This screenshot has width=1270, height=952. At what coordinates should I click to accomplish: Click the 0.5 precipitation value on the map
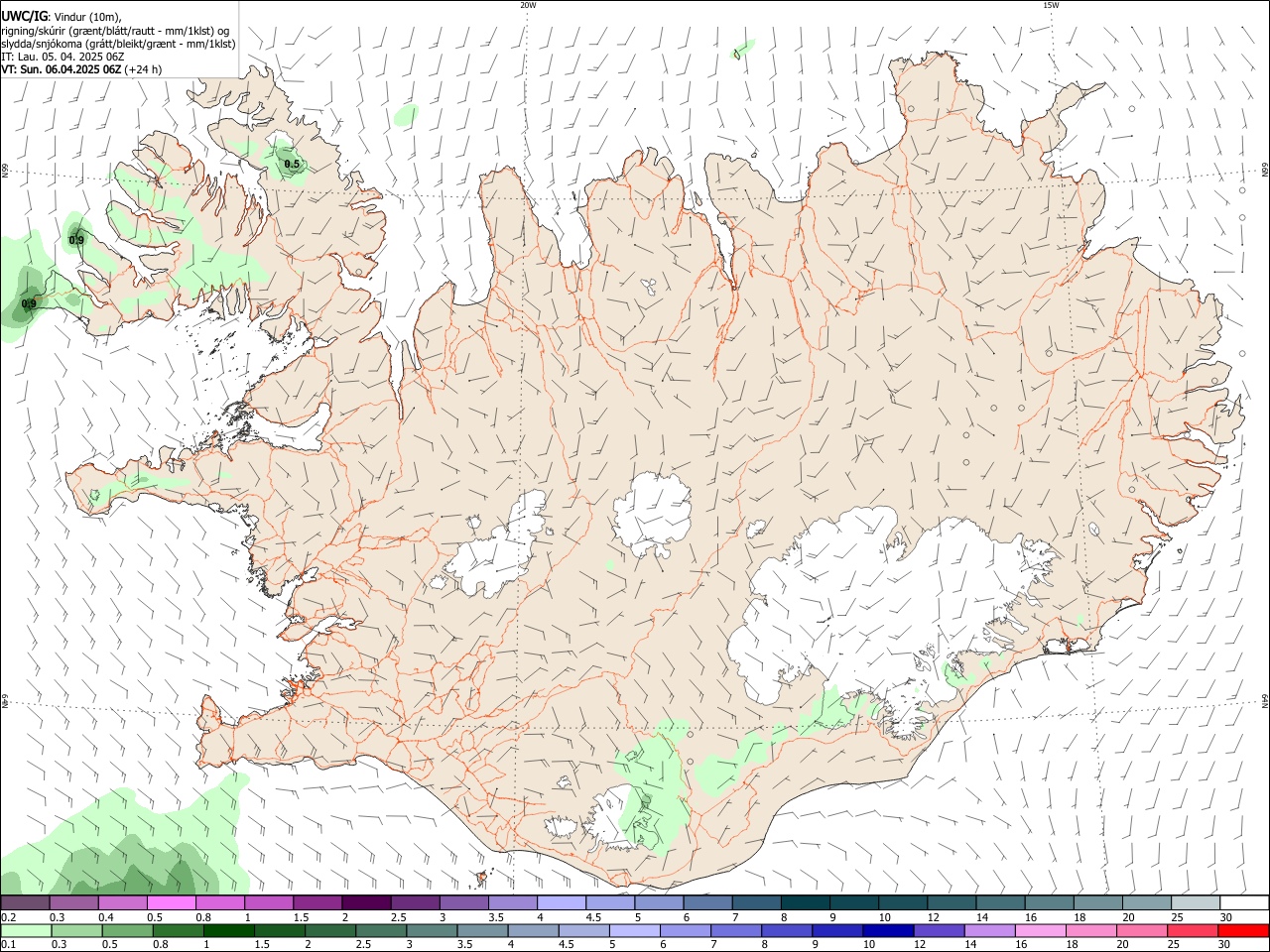292,165
